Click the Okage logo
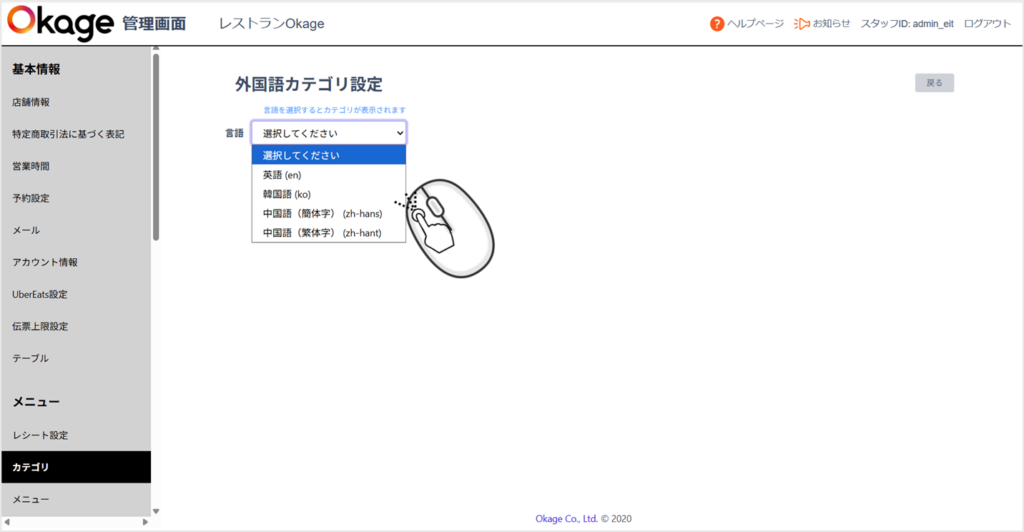Screen dimensions: 1024x532 pos(60,24)
